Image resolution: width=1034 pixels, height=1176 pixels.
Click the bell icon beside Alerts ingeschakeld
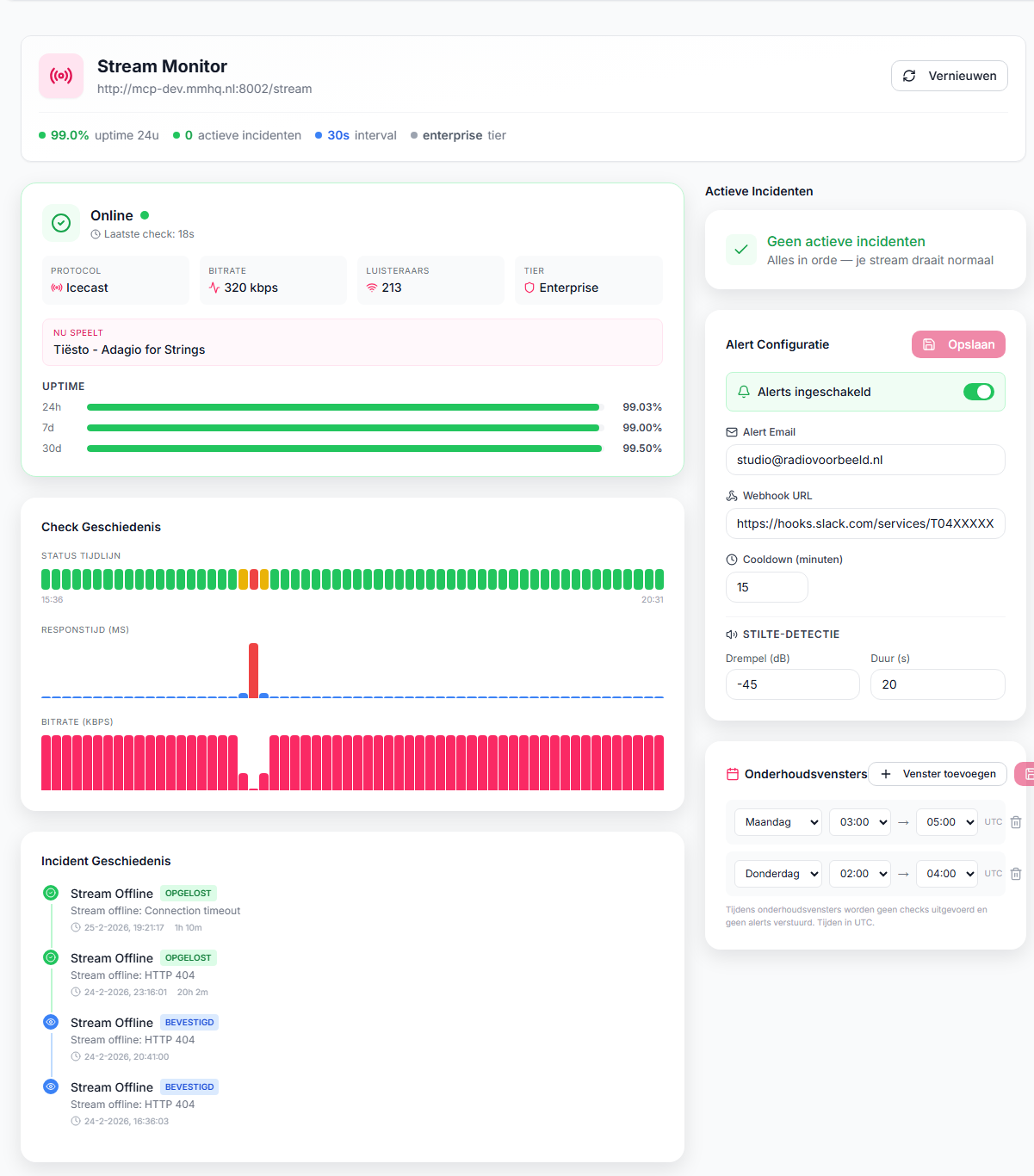tap(744, 392)
